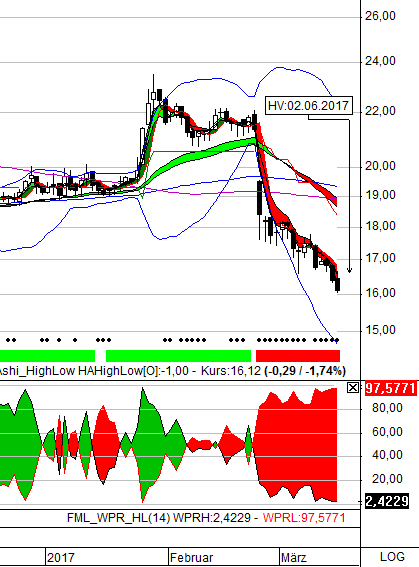419x567 pixels.
Task: Click the 15,00 price axis label
Action: 380,330
